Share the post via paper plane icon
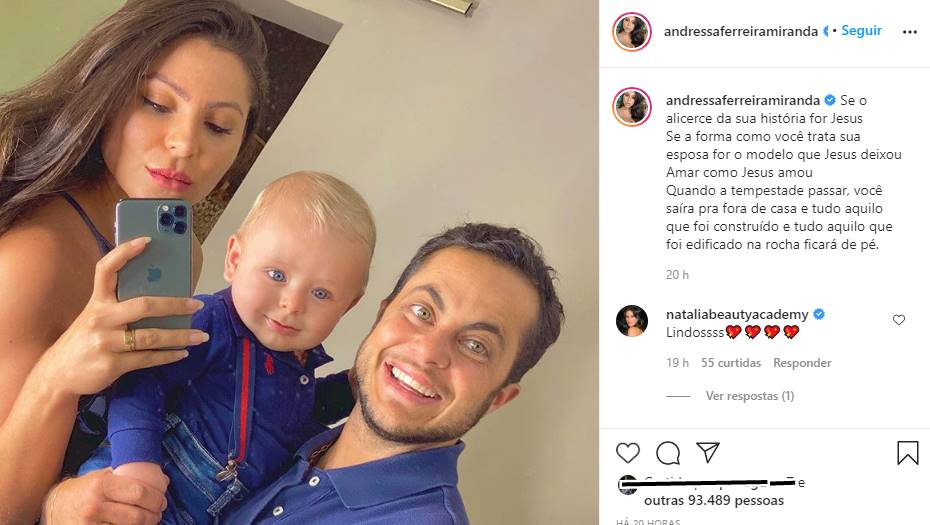 point(708,452)
